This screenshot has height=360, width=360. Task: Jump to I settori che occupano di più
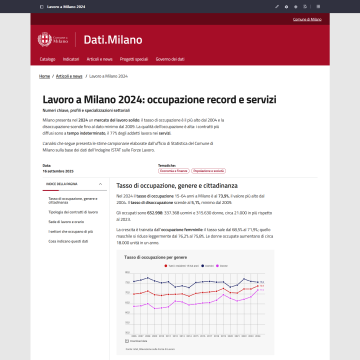click(71, 231)
